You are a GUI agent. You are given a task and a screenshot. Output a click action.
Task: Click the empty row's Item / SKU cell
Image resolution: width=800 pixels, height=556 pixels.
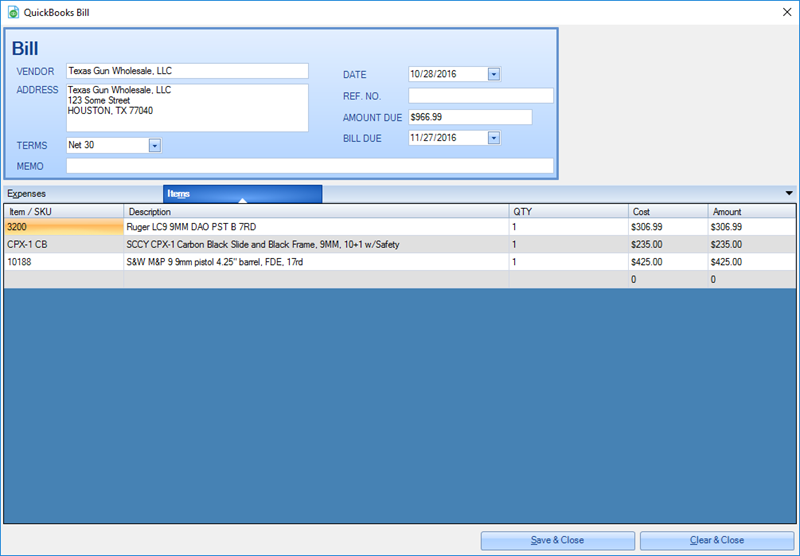(x=64, y=280)
